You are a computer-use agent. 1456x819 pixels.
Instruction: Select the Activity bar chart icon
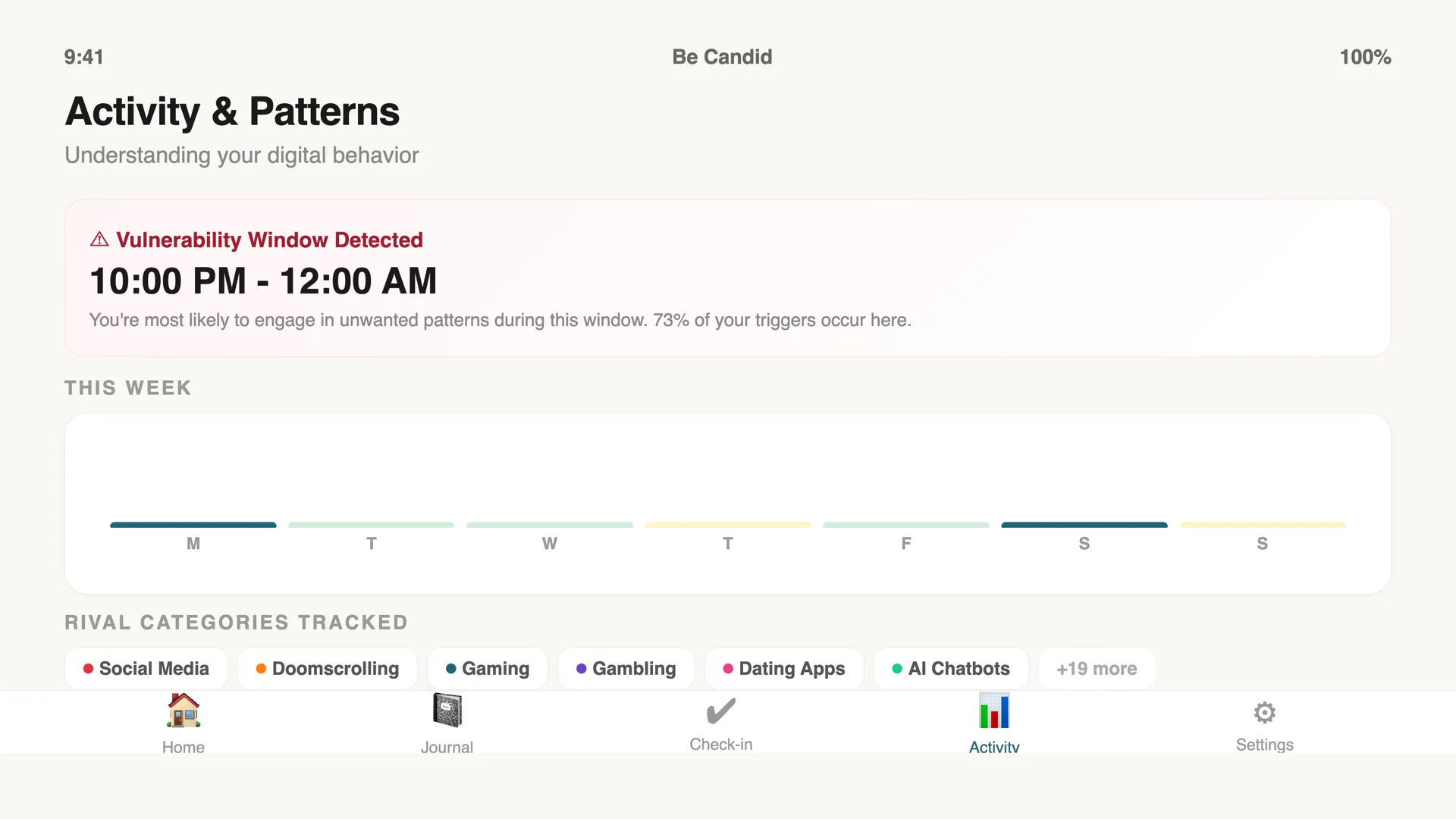tap(994, 711)
